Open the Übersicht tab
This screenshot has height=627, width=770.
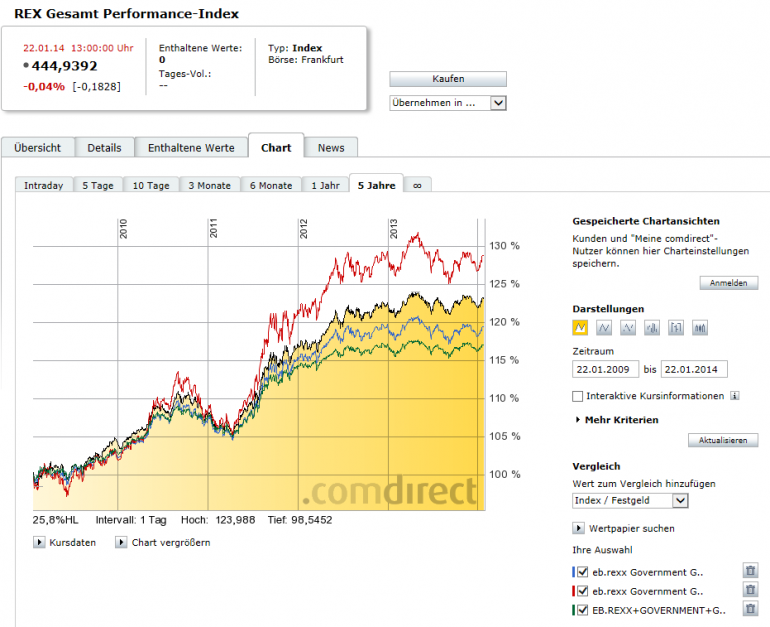tap(38, 148)
